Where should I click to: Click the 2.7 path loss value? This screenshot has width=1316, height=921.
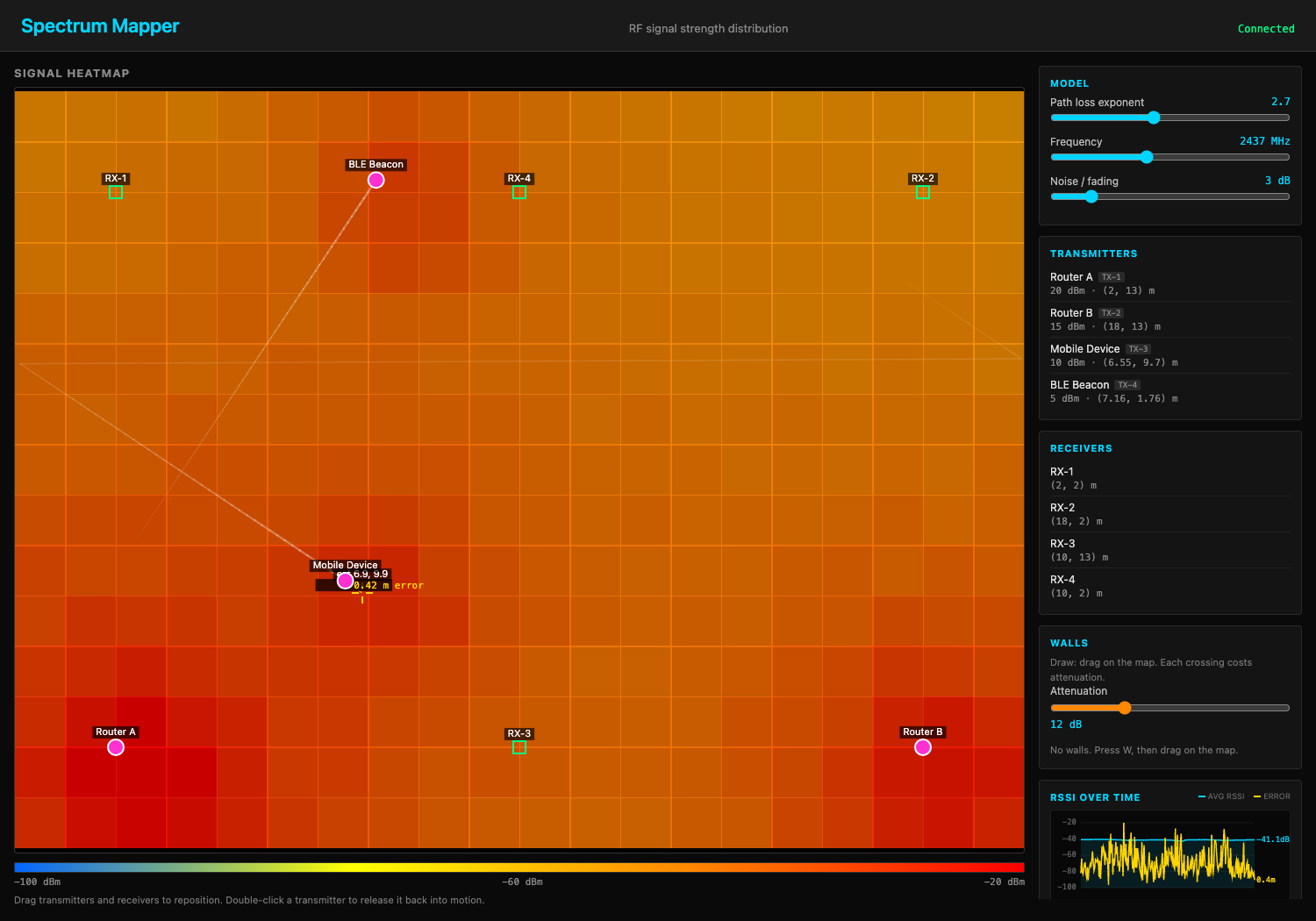tap(1281, 102)
